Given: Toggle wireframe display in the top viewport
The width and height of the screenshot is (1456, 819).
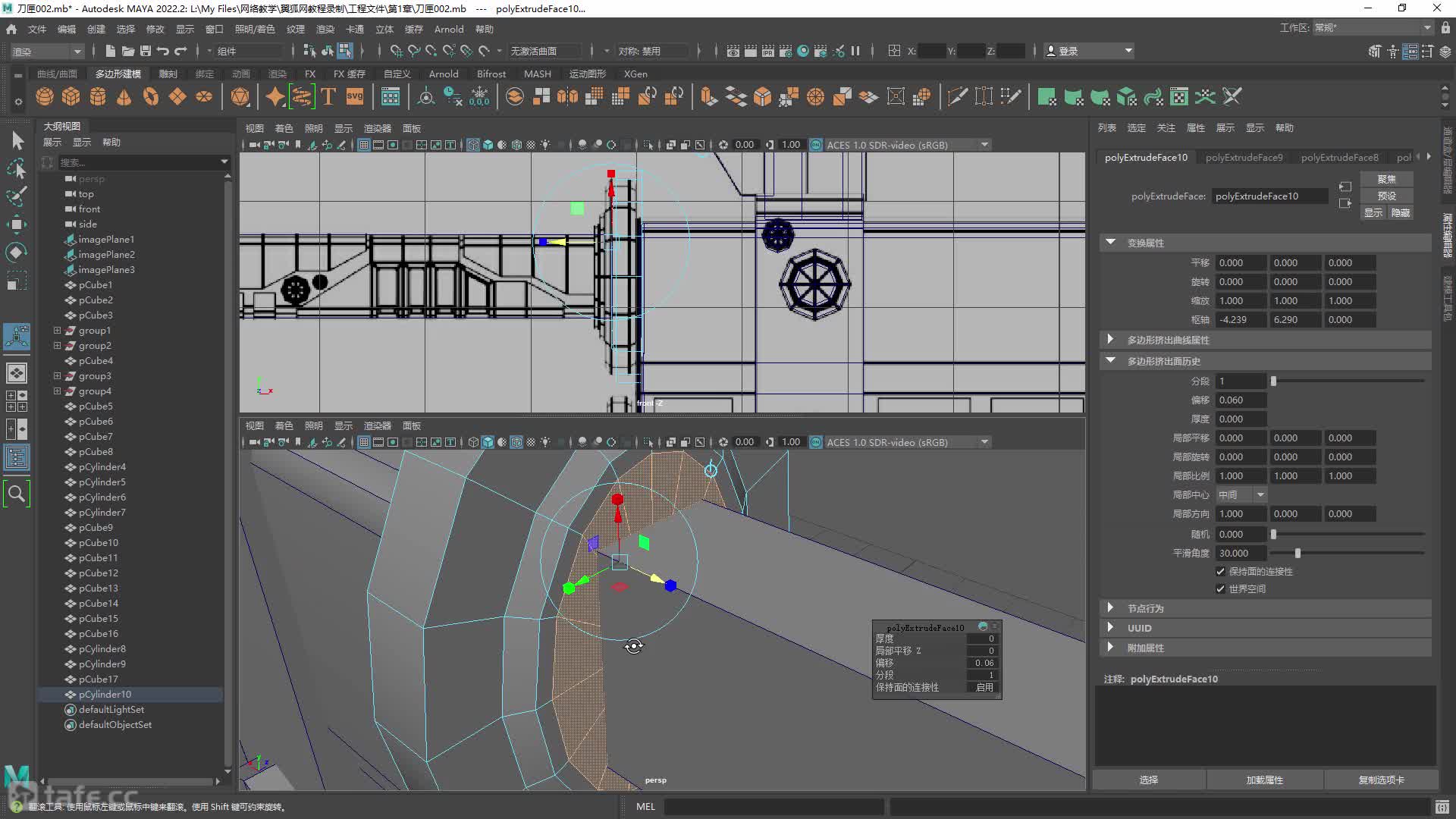Looking at the screenshot, I should point(473,145).
